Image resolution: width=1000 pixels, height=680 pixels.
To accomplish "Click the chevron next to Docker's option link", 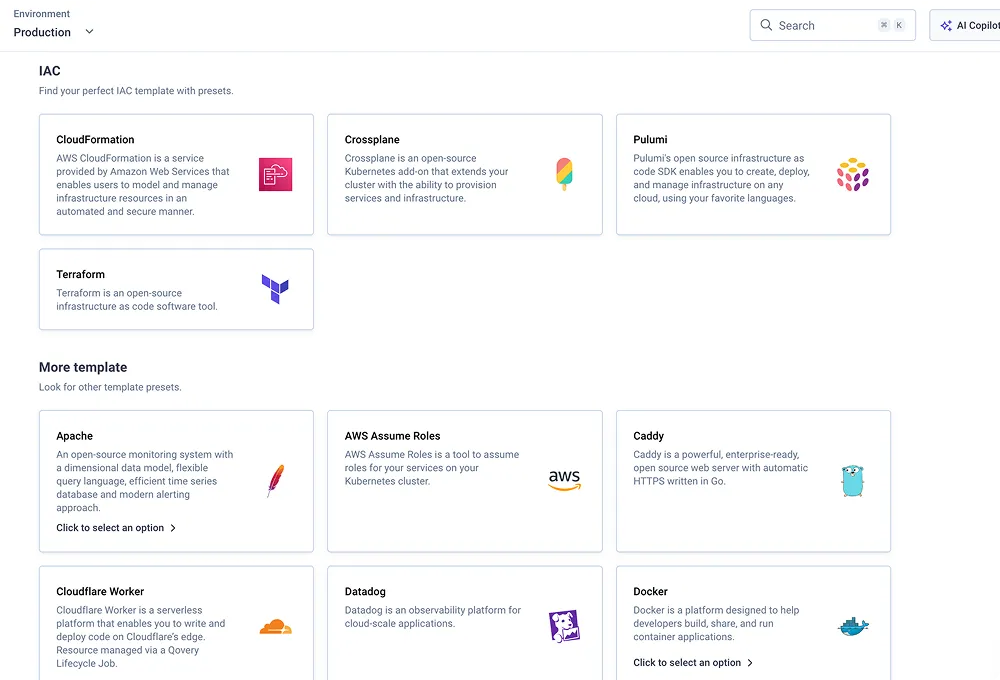I will click(750, 663).
